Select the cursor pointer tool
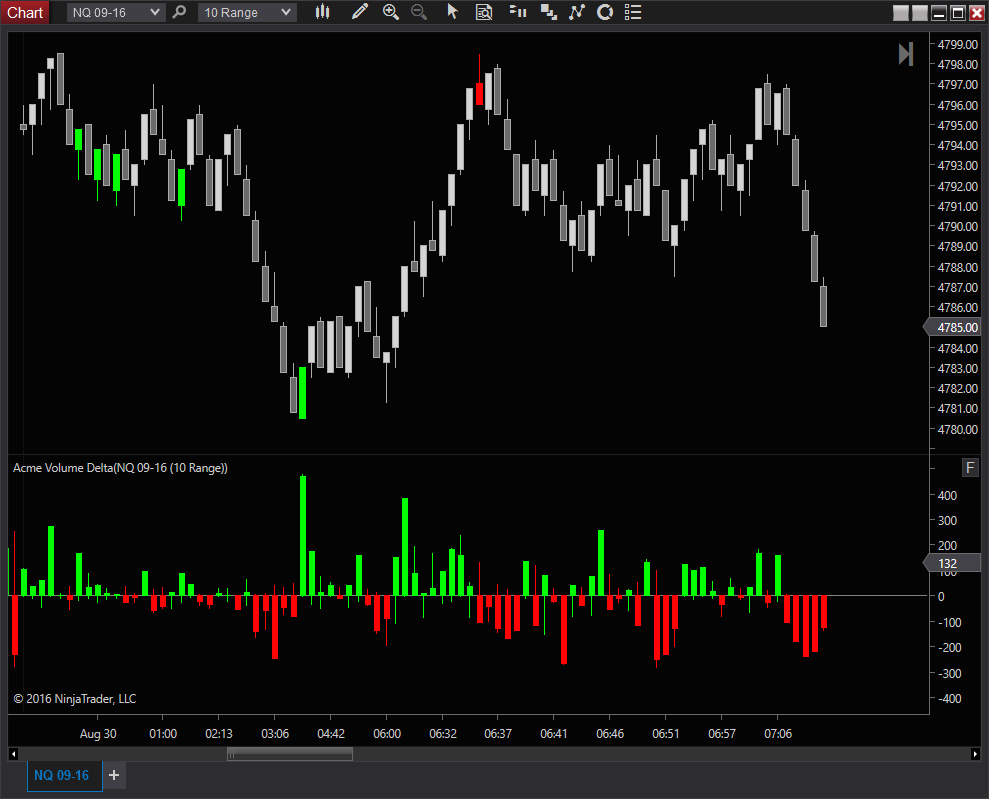Screen dimensions: 989x799 point(452,12)
